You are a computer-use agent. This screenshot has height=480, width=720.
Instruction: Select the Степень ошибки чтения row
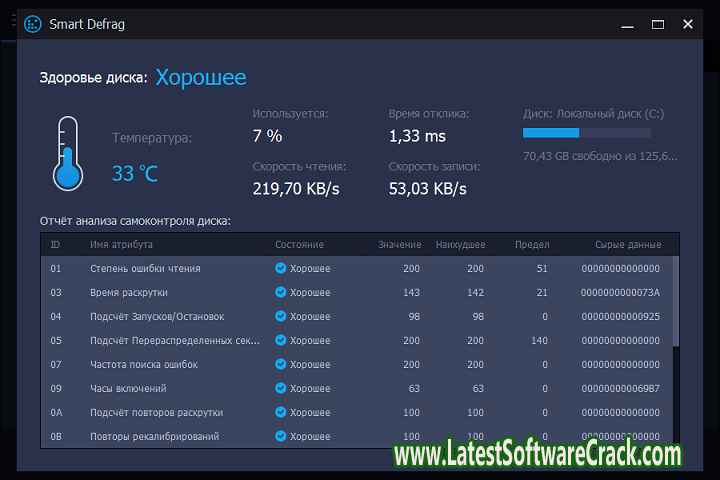click(145, 268)
